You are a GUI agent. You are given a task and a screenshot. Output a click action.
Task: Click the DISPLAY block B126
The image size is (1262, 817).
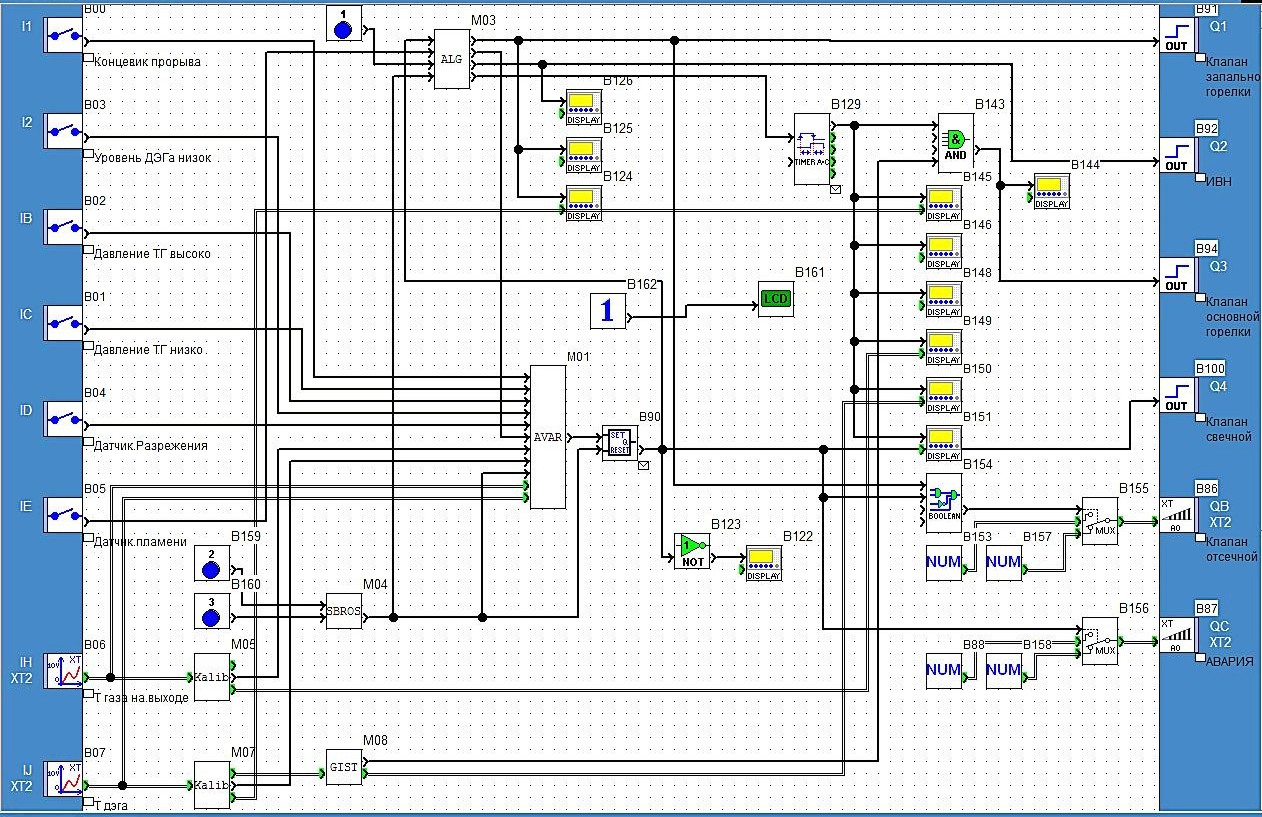(x=583, y=105)
